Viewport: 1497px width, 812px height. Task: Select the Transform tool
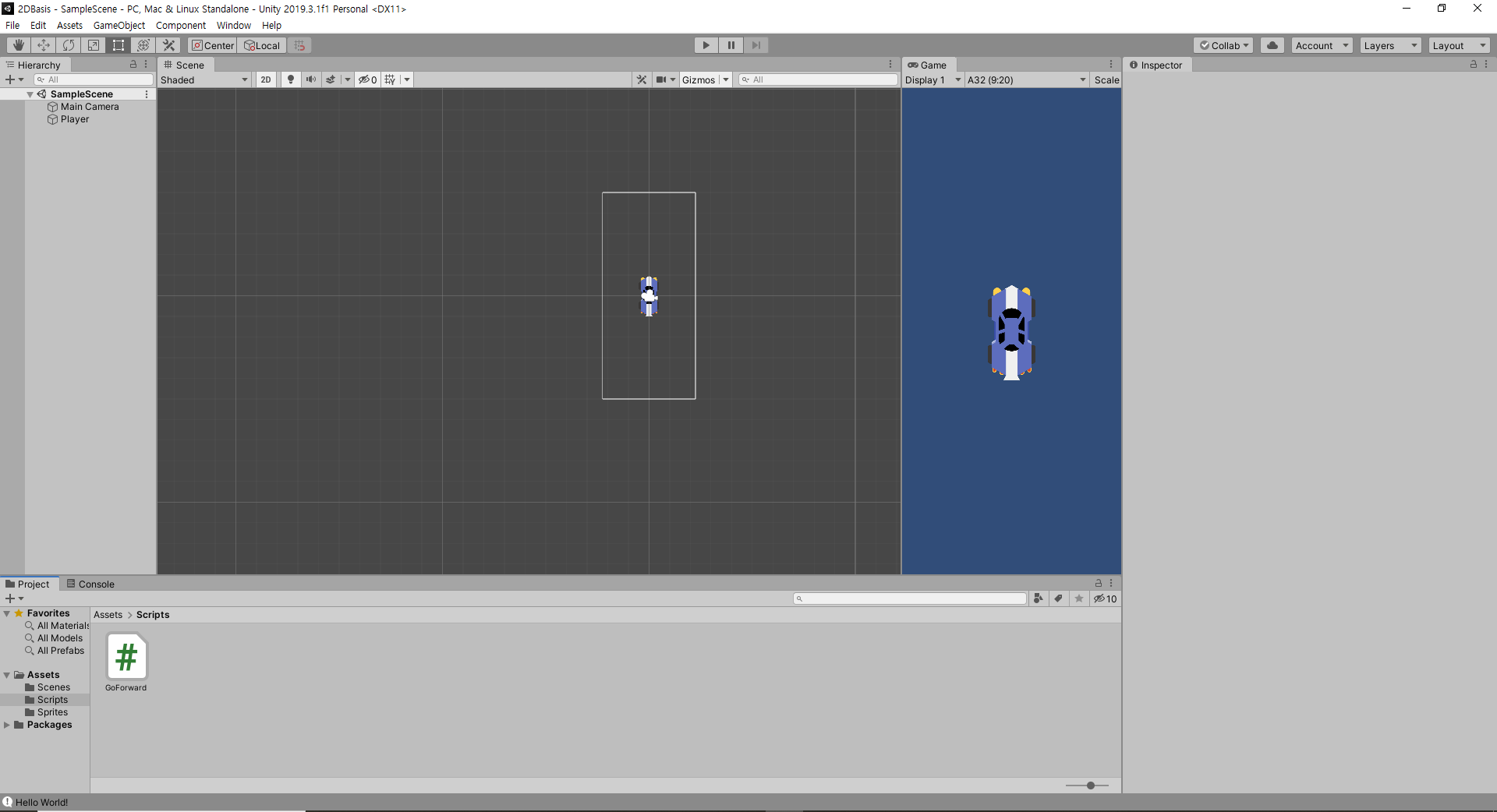(143, 45)
